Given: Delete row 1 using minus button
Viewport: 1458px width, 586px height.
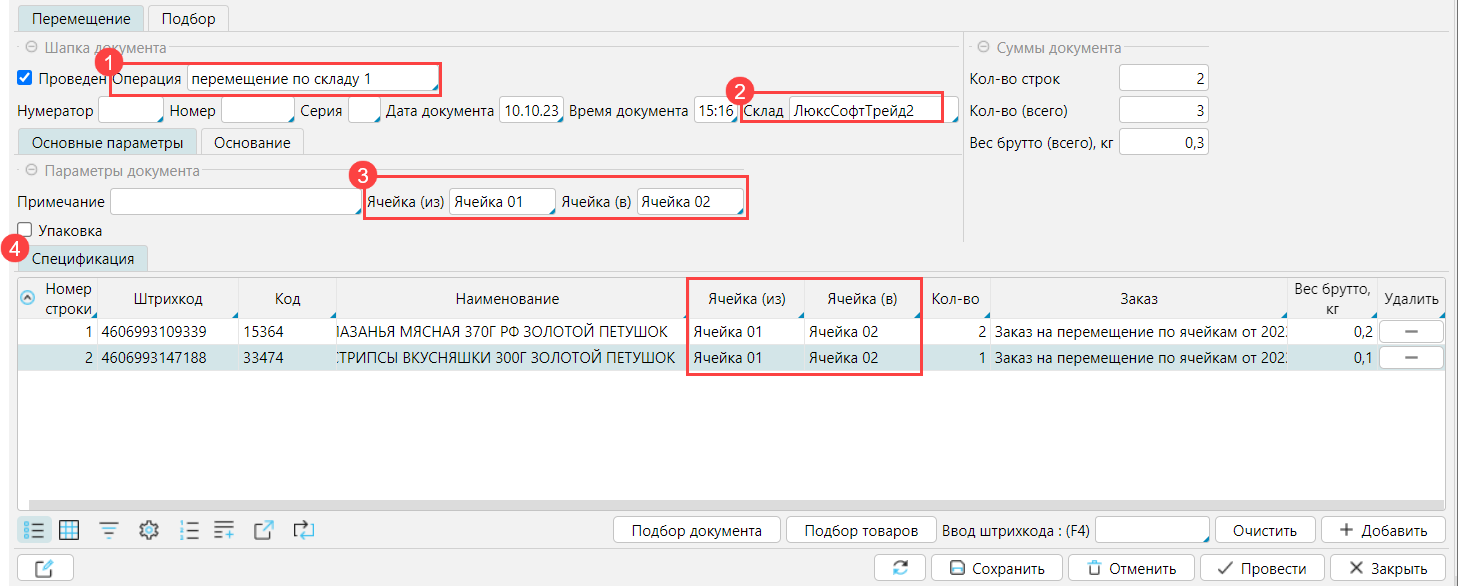Looking at the screenshot, I should [x=1411, y=332].
